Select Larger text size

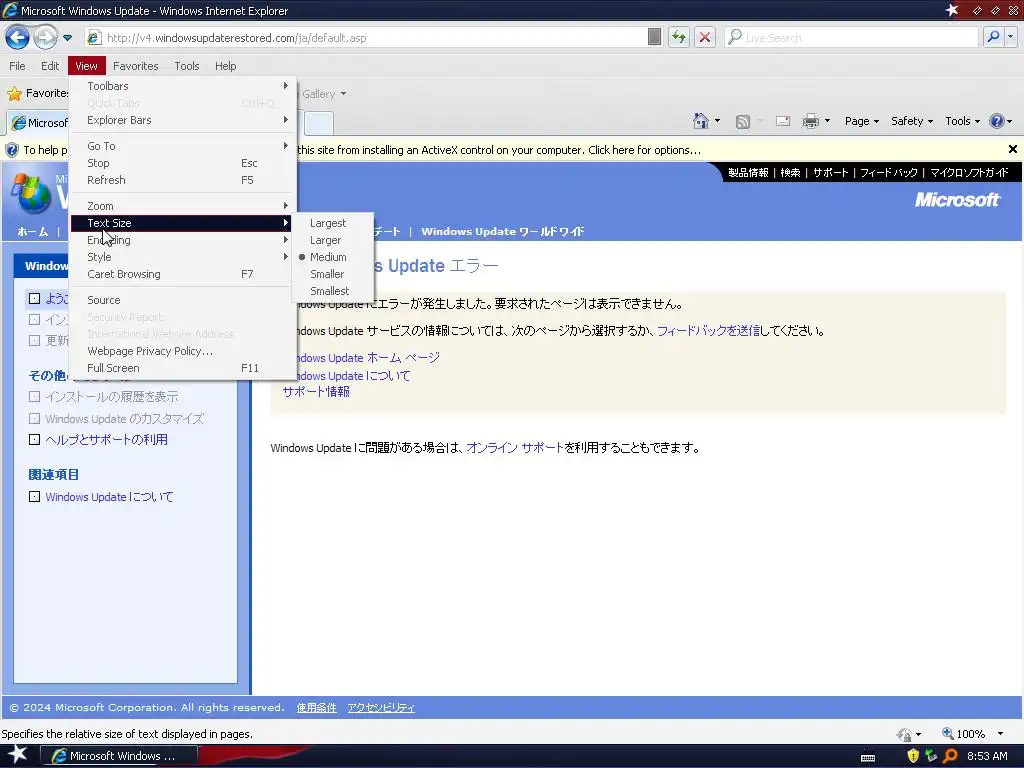click(332, 240)
